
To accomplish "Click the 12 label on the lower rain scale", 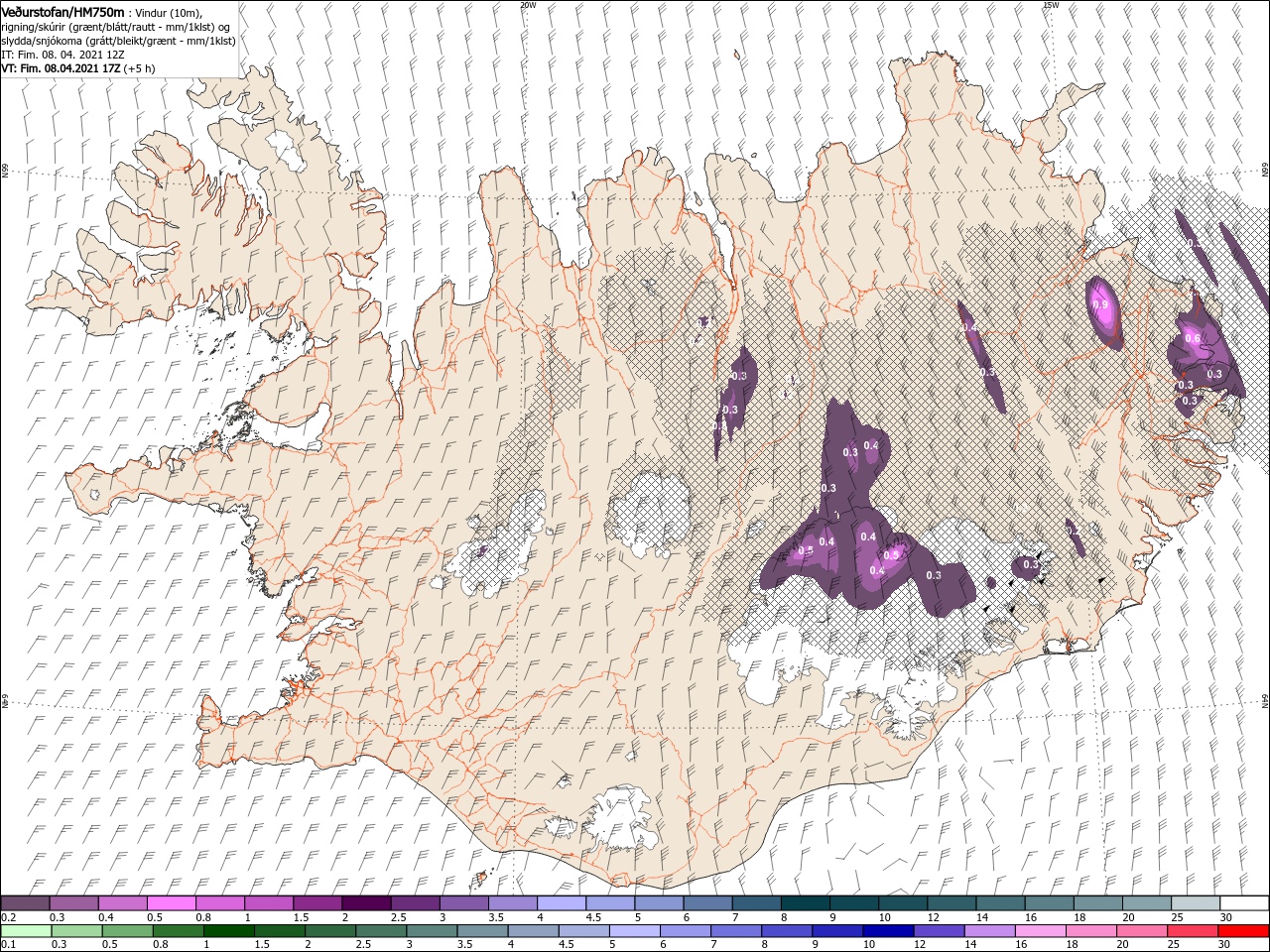I will (x=920, y=945).
